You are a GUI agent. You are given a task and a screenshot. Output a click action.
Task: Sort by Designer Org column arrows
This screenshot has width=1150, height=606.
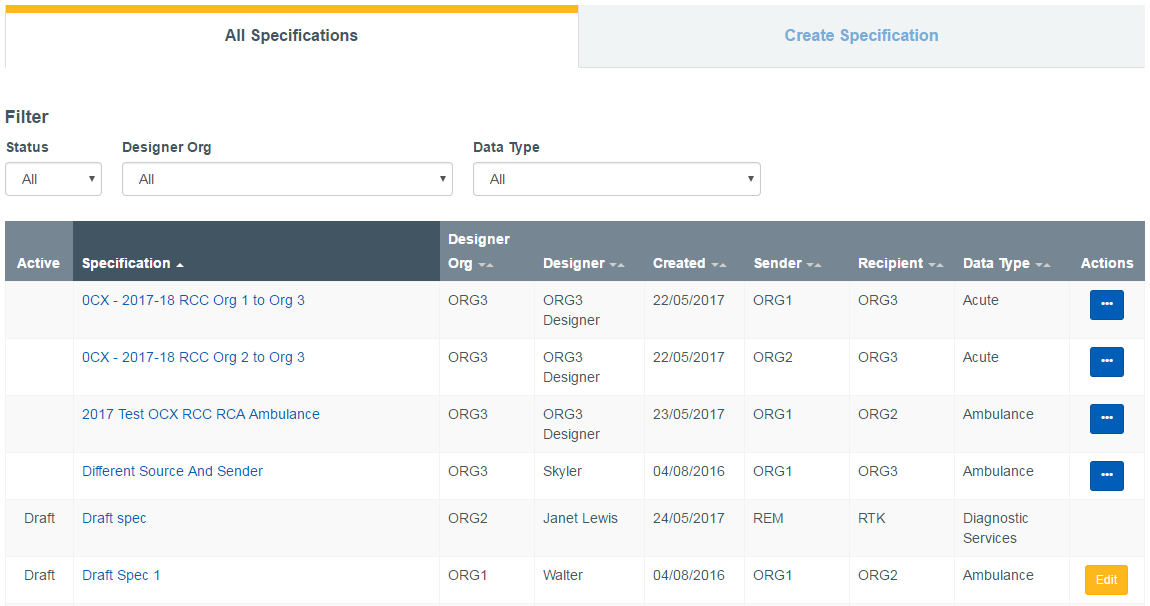pos(486,265)
